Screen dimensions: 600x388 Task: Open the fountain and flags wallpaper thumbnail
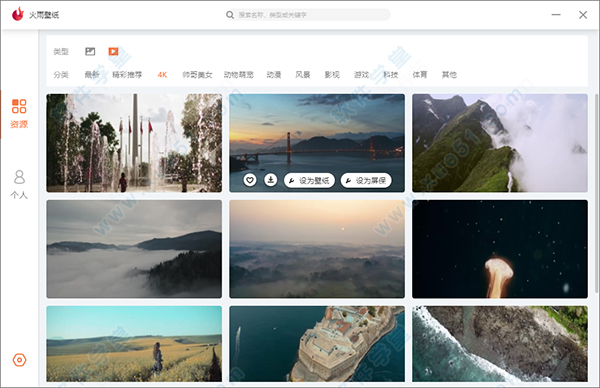click(x=134, y=143)
